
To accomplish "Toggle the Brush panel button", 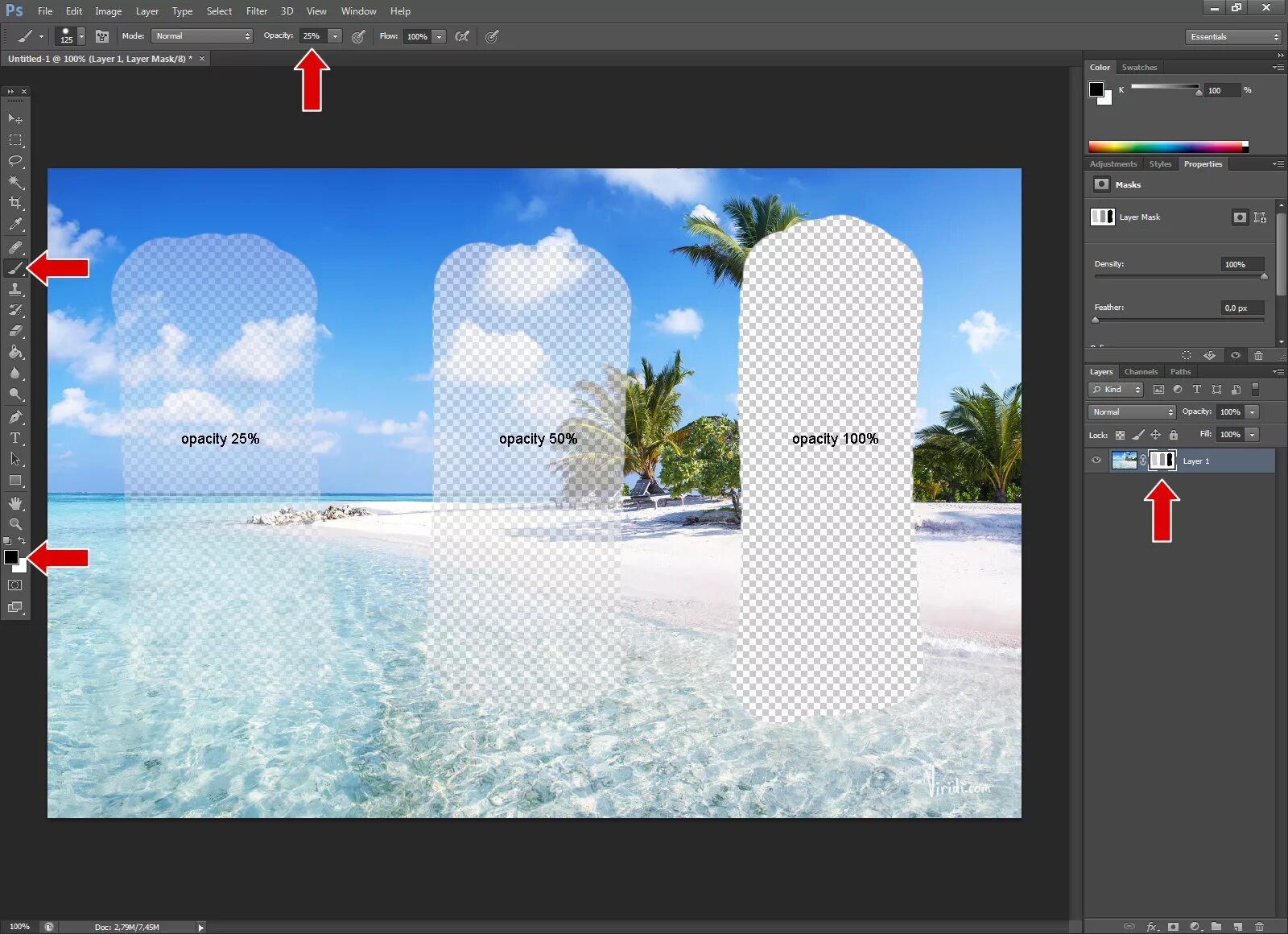I will coord(102,36).
